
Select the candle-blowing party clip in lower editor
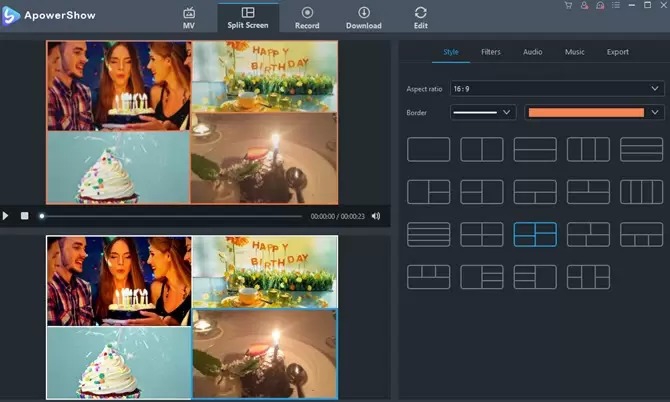pyautogui.click(x=119, y=281)
